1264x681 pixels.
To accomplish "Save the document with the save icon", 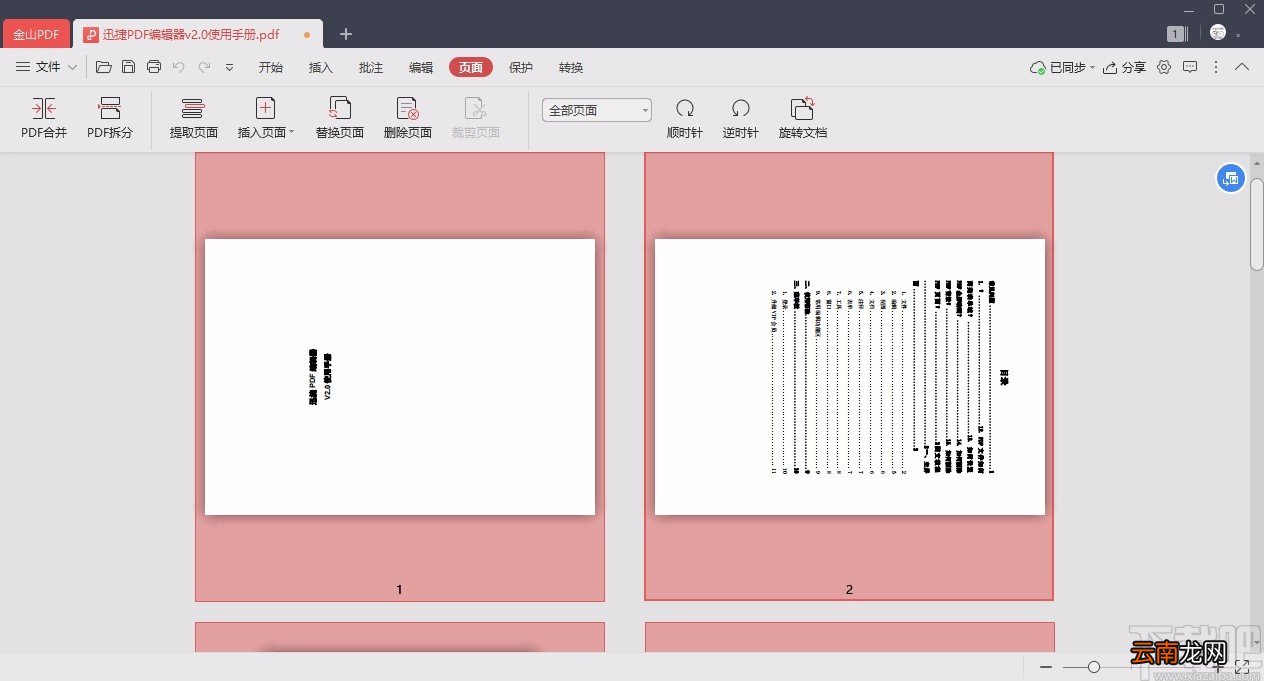I will (x=129, y=67).
